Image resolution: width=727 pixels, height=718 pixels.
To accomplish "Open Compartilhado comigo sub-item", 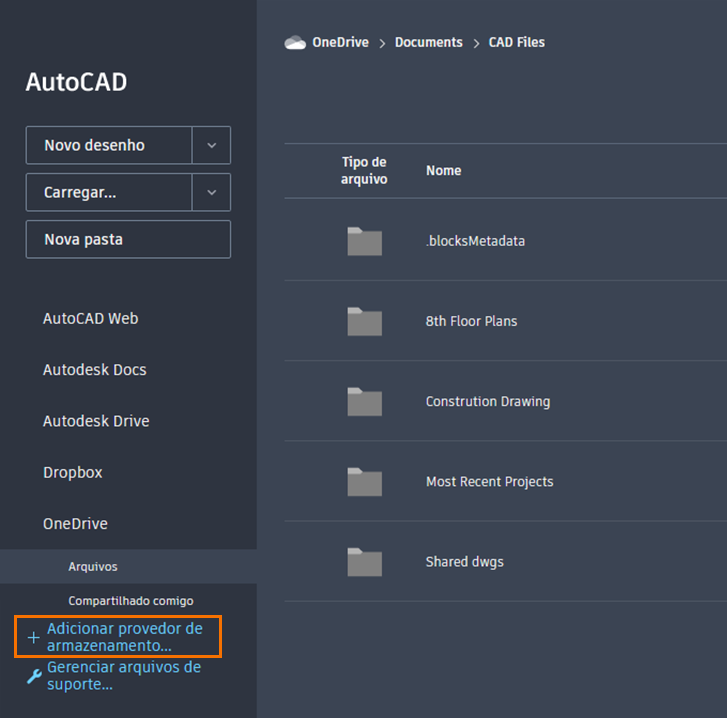I will click(x=131, y=601).
